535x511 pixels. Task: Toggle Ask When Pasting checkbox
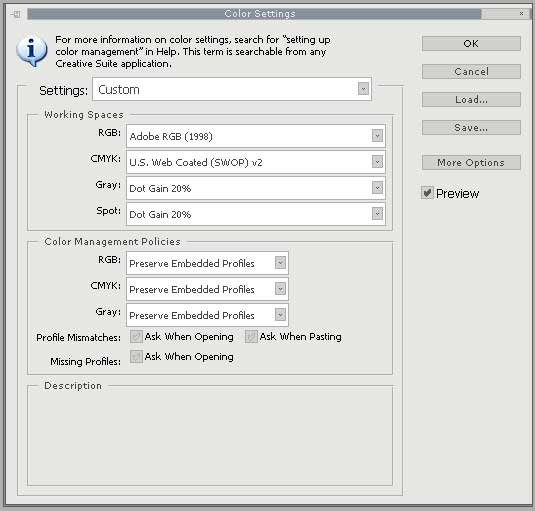251,337
